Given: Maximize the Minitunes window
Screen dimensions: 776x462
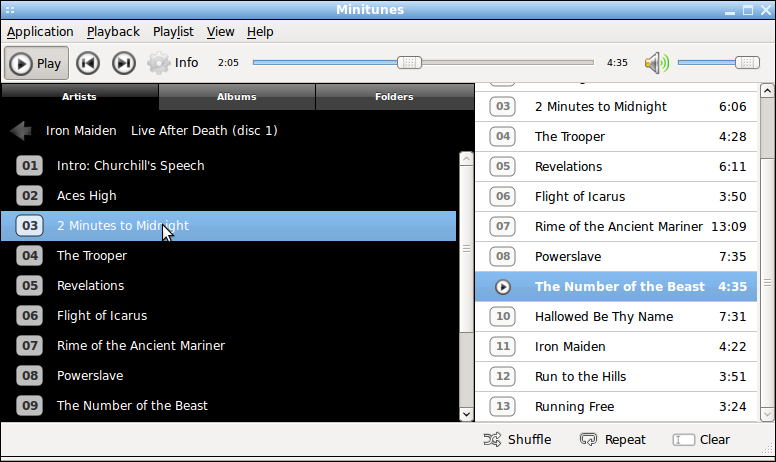Looking at the screenshot, I should point(748,10).
